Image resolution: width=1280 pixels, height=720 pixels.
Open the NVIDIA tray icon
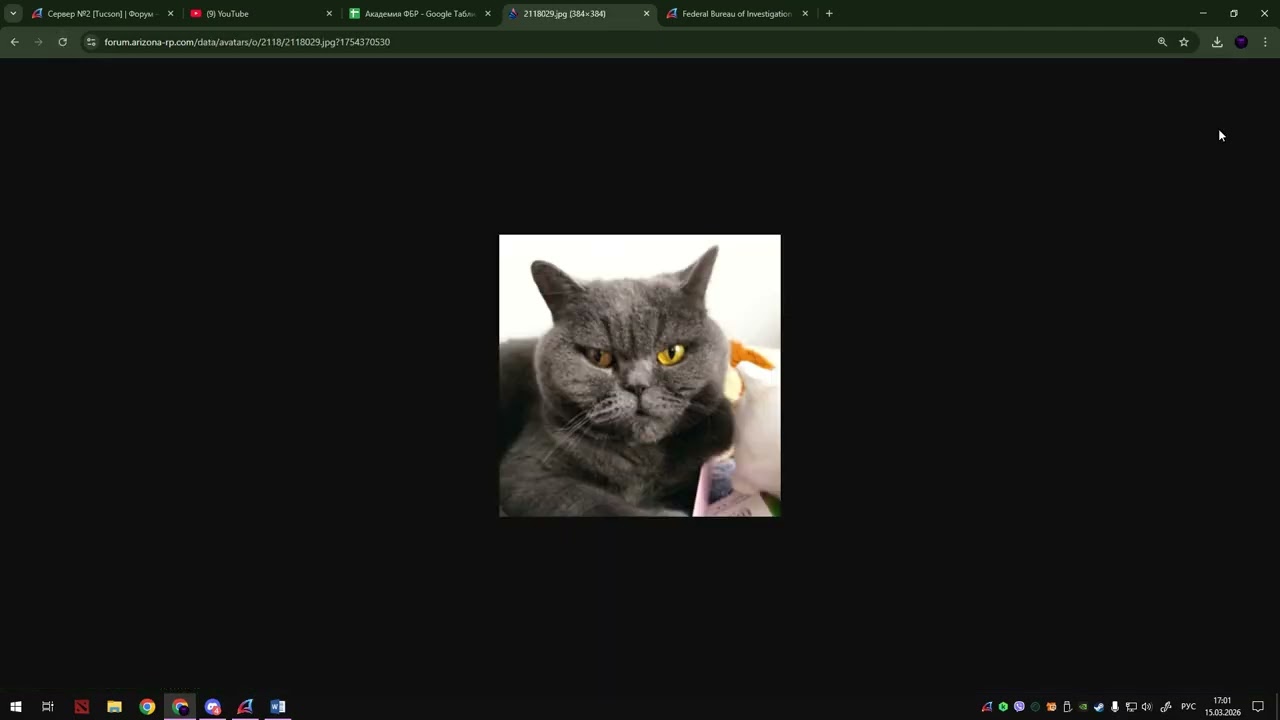(1083, 707)
